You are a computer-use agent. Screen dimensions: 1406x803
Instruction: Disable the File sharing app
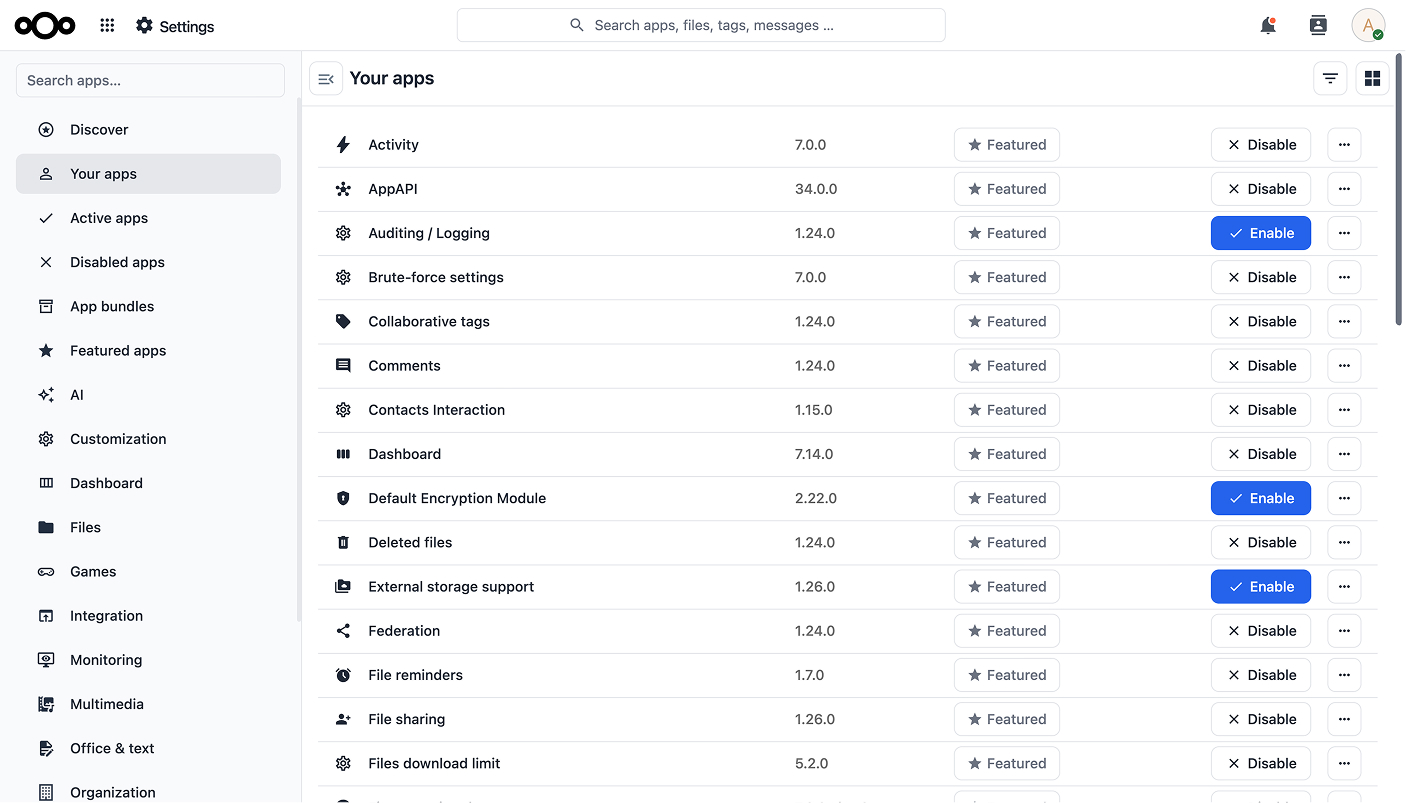pyautogui.click(x=1261, y=719)
